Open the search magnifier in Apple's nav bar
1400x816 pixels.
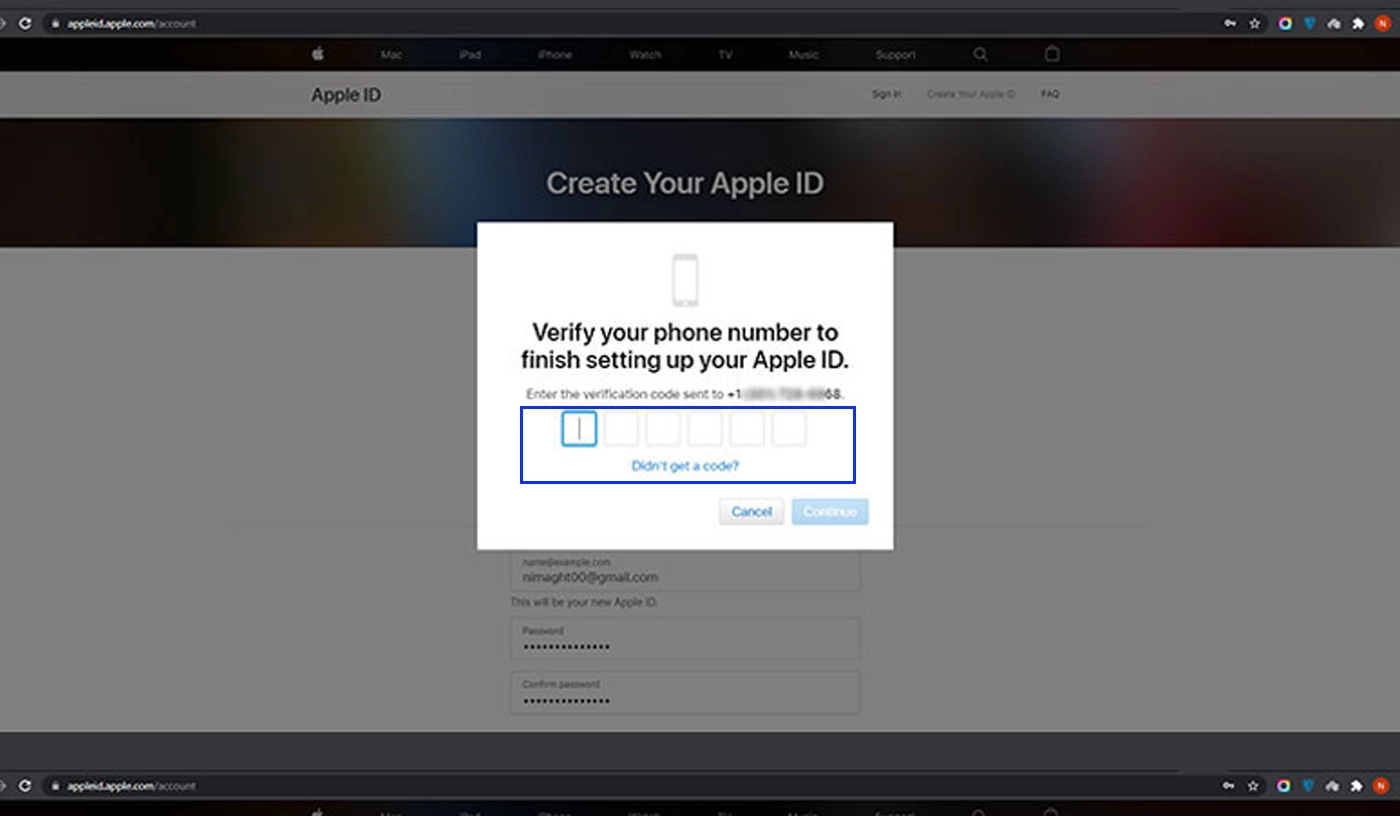(981, 55)
